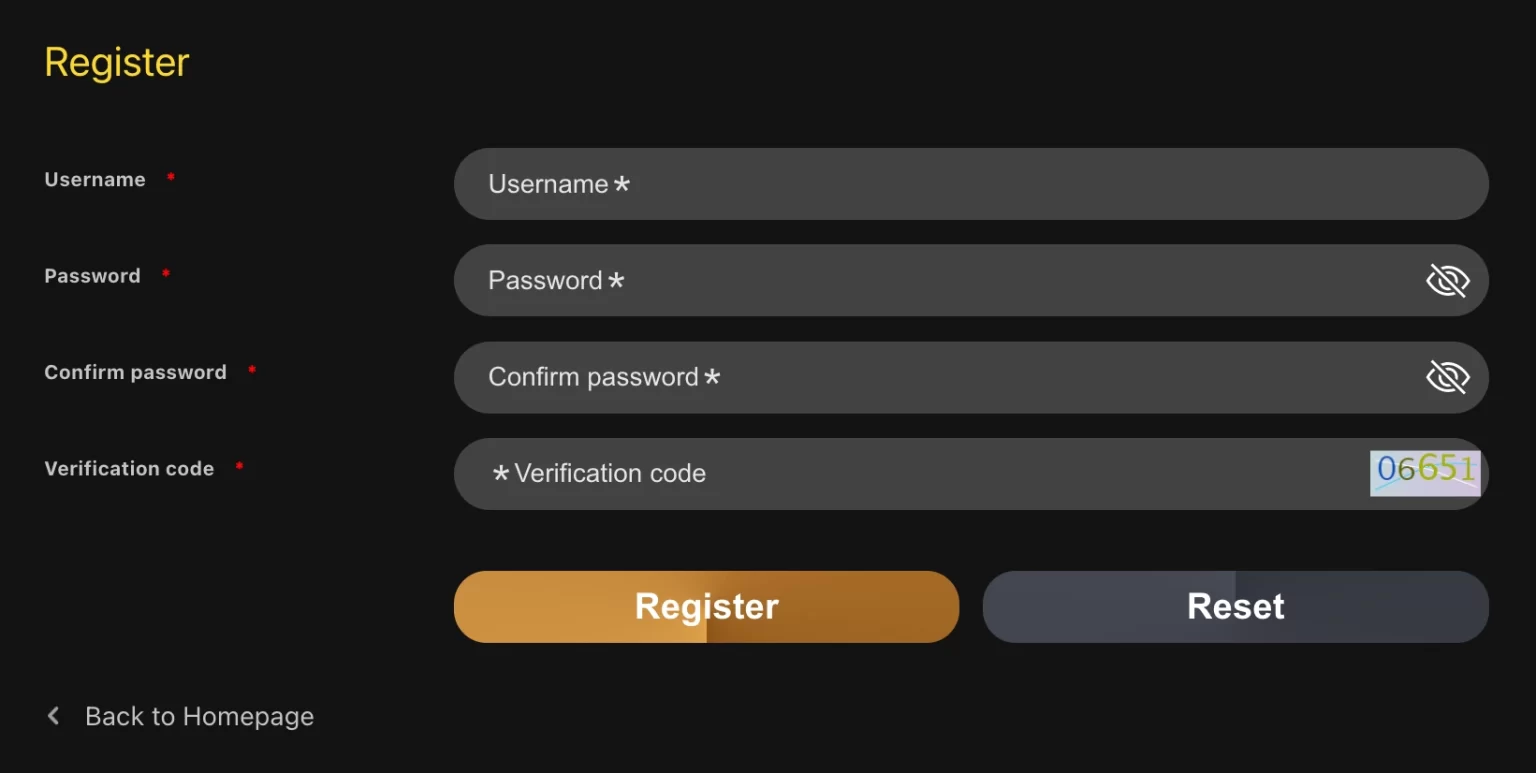This screenshot has width=1536, height=773.
Task: Refresh the 06651 captcha image
Action: 1424,471
